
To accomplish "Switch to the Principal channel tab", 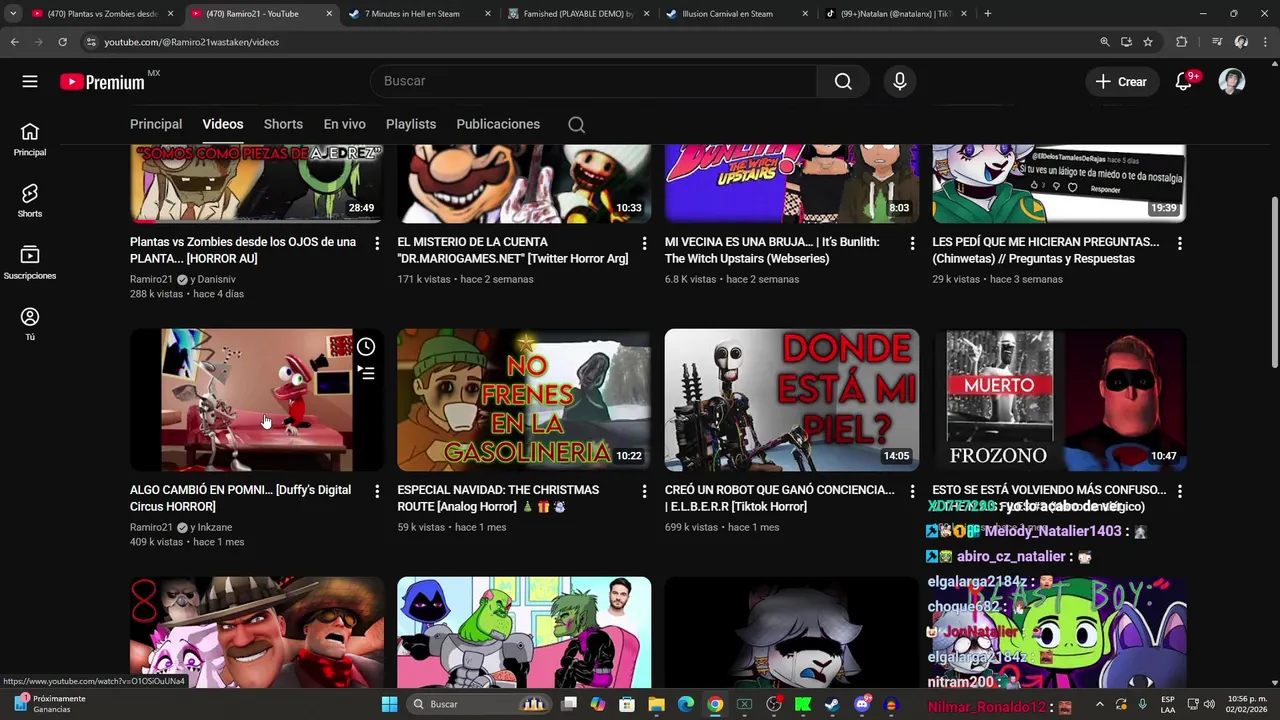I will [156, 124].
